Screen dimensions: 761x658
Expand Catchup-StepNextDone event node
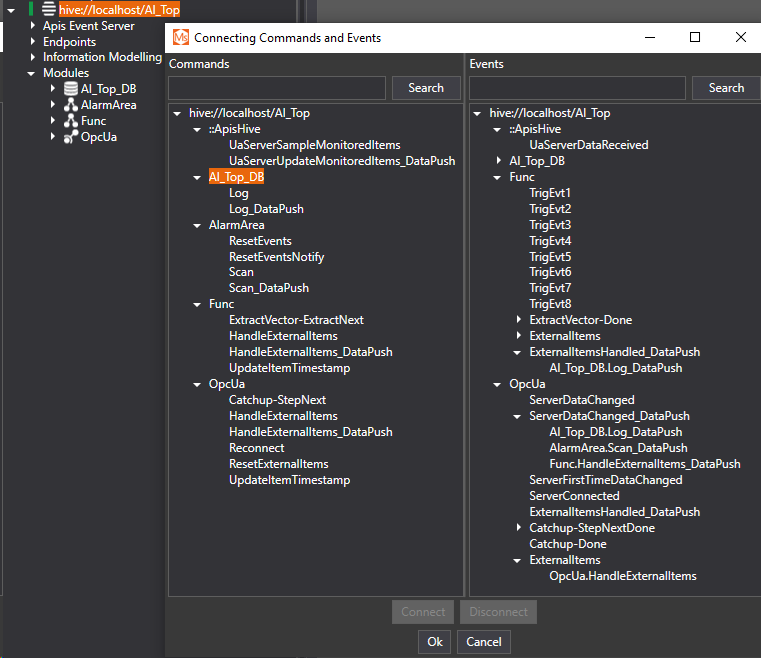(x=519, y=528)
